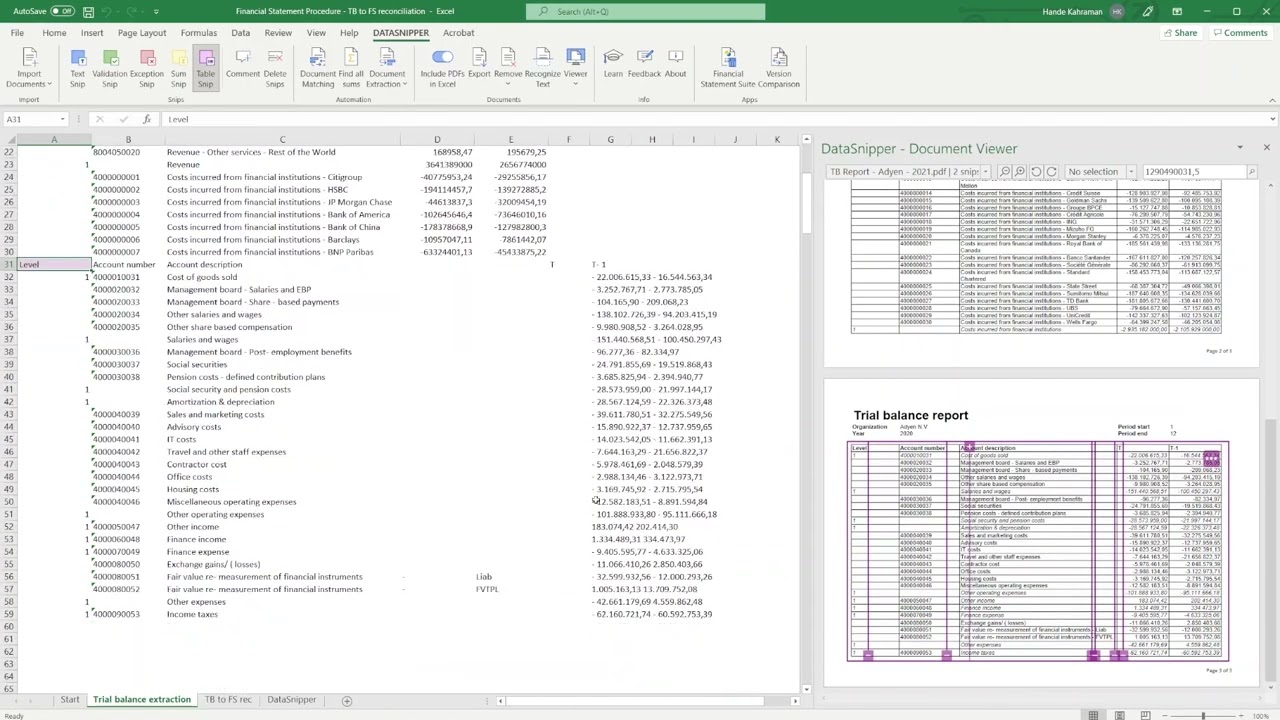The image size is (1280, 720).
Task: Select the Text Snip tool
Action: (77, 68)
